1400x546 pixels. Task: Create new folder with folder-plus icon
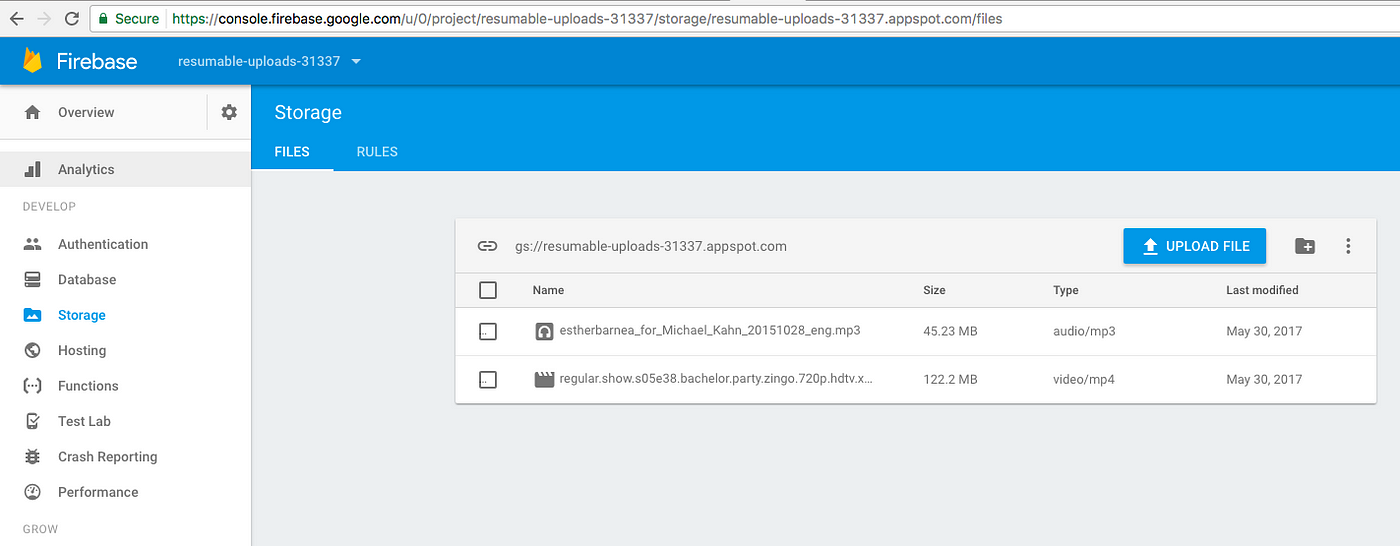point(1305,246)
